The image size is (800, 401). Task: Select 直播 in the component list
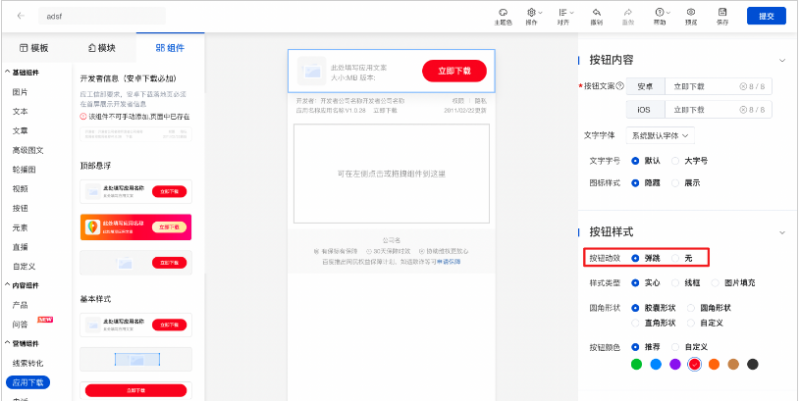tap(20, 247)
